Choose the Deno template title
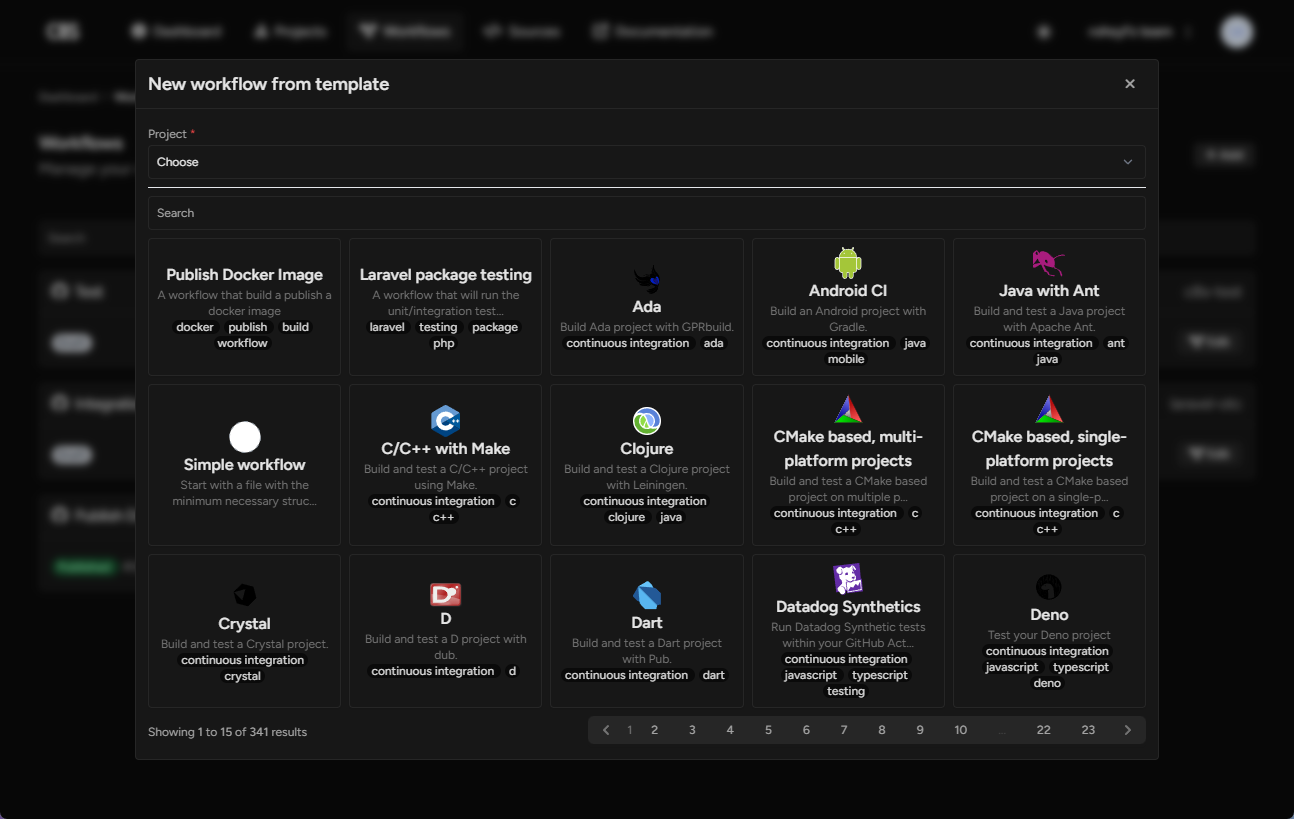Image resolution: width=1294 pixels, height=819 pixels. pos(1049,615)
